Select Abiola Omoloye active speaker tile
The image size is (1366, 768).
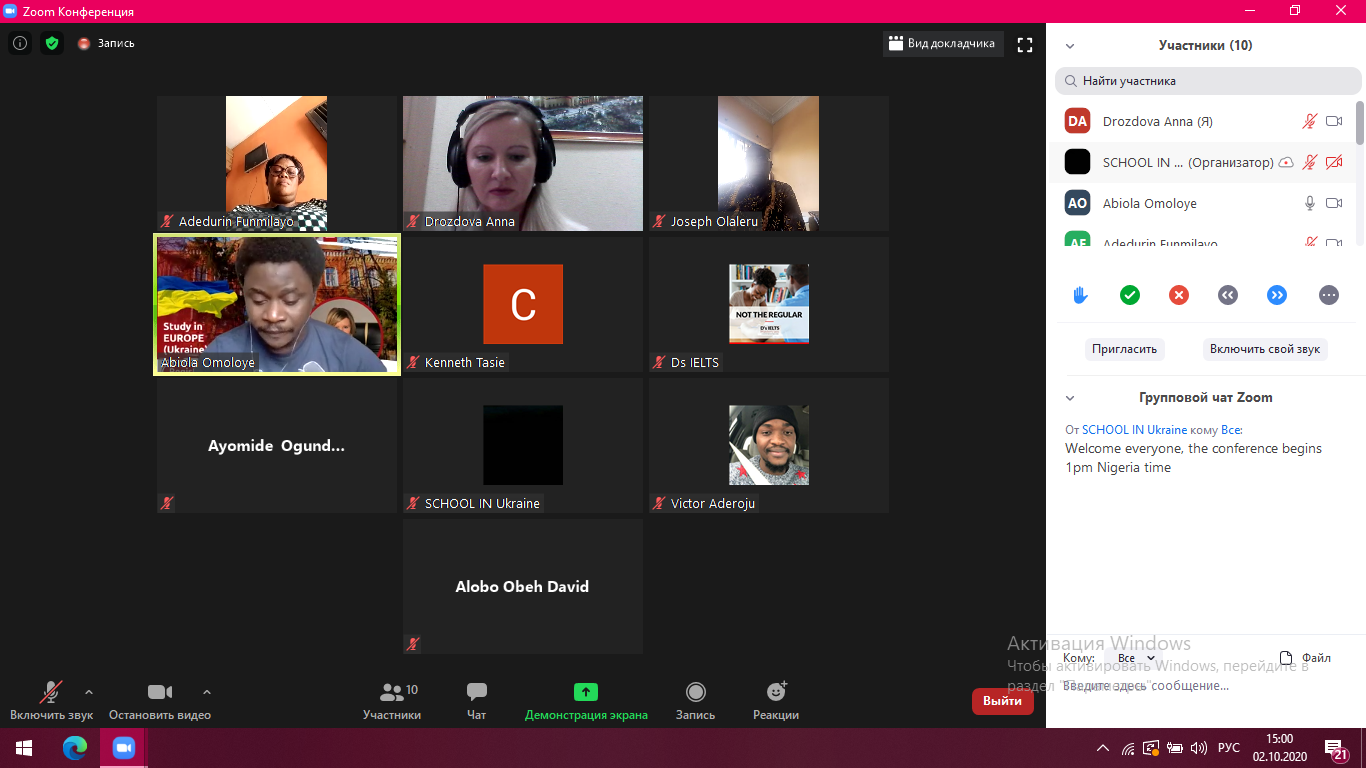point(277,305)
